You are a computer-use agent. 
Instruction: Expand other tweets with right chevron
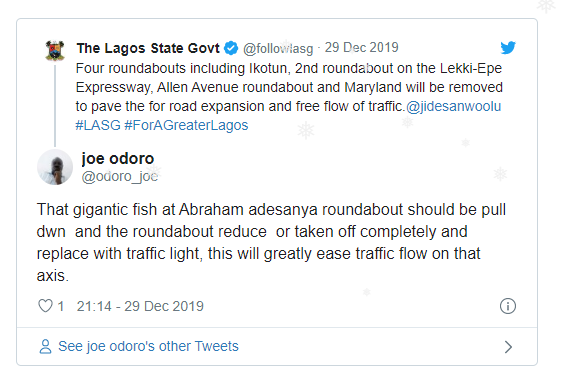(x=508, y=347)
